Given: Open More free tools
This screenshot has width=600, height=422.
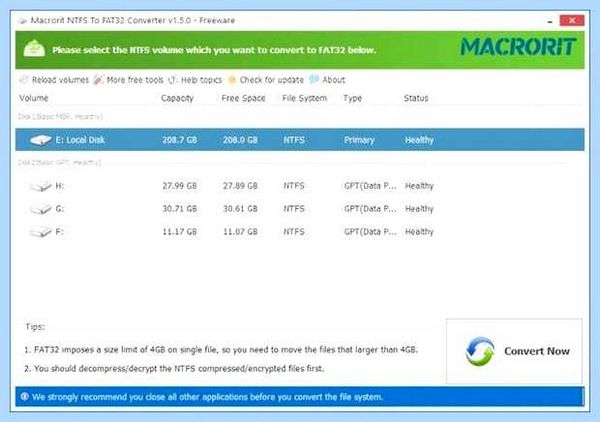Looking at the screenshot, I should point(129,80).
